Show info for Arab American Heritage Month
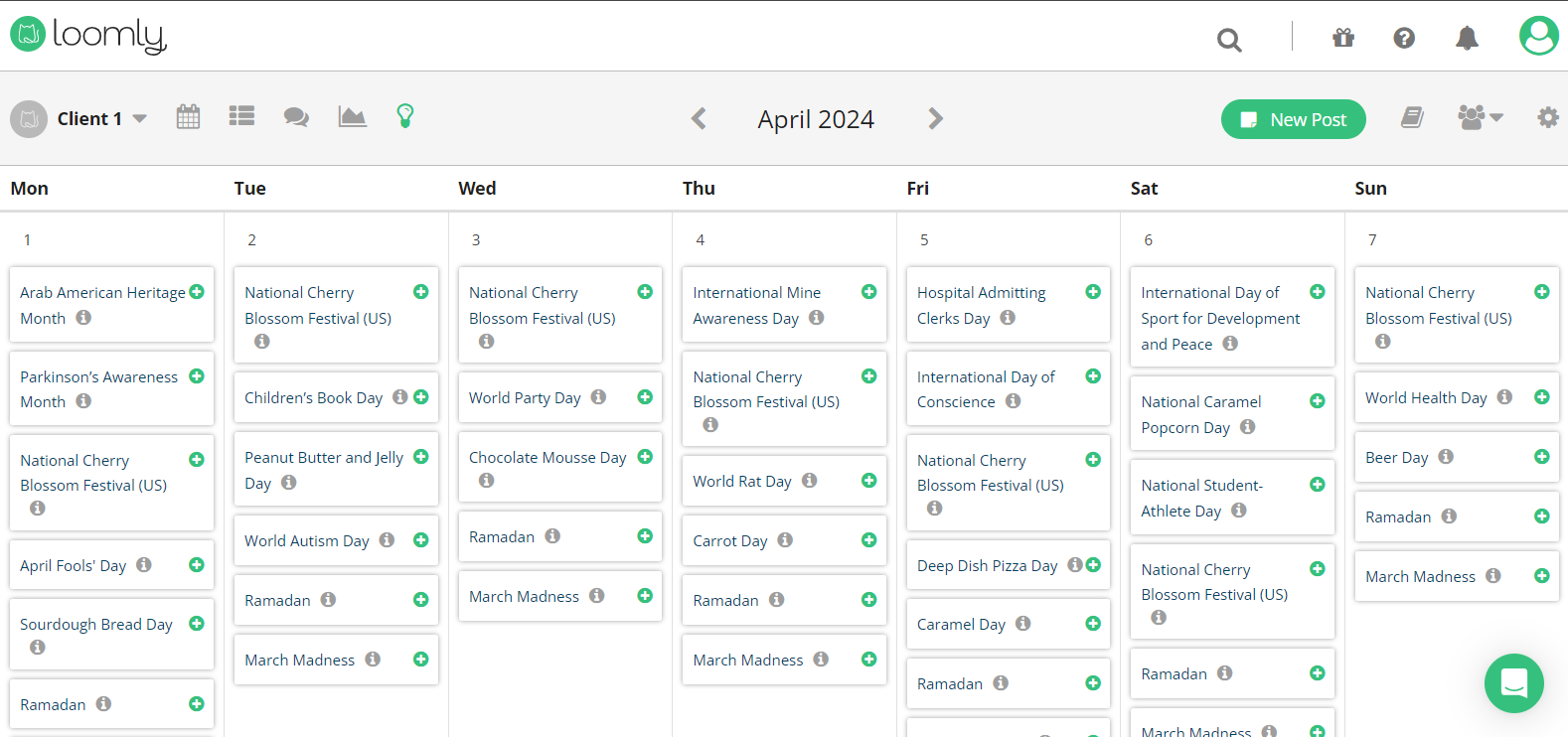This screenshot has width=1568, height=737. (x=83, y=318)
